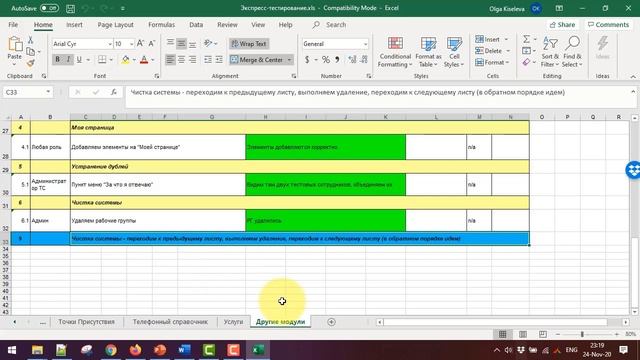Click the Copy icon
The image size is (640, 360).
coord(30,51)
